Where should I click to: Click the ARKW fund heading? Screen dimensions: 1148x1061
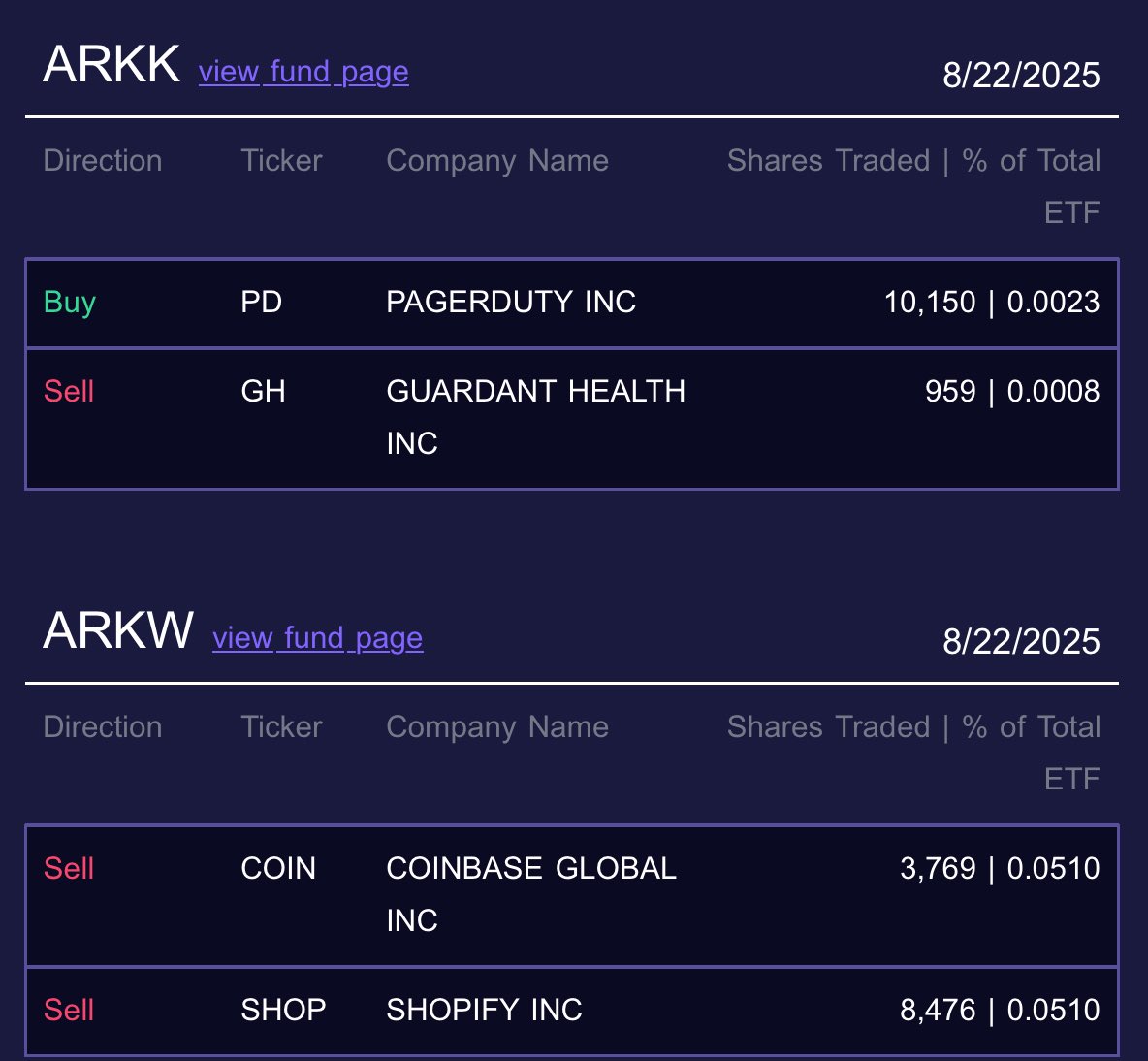118,631
